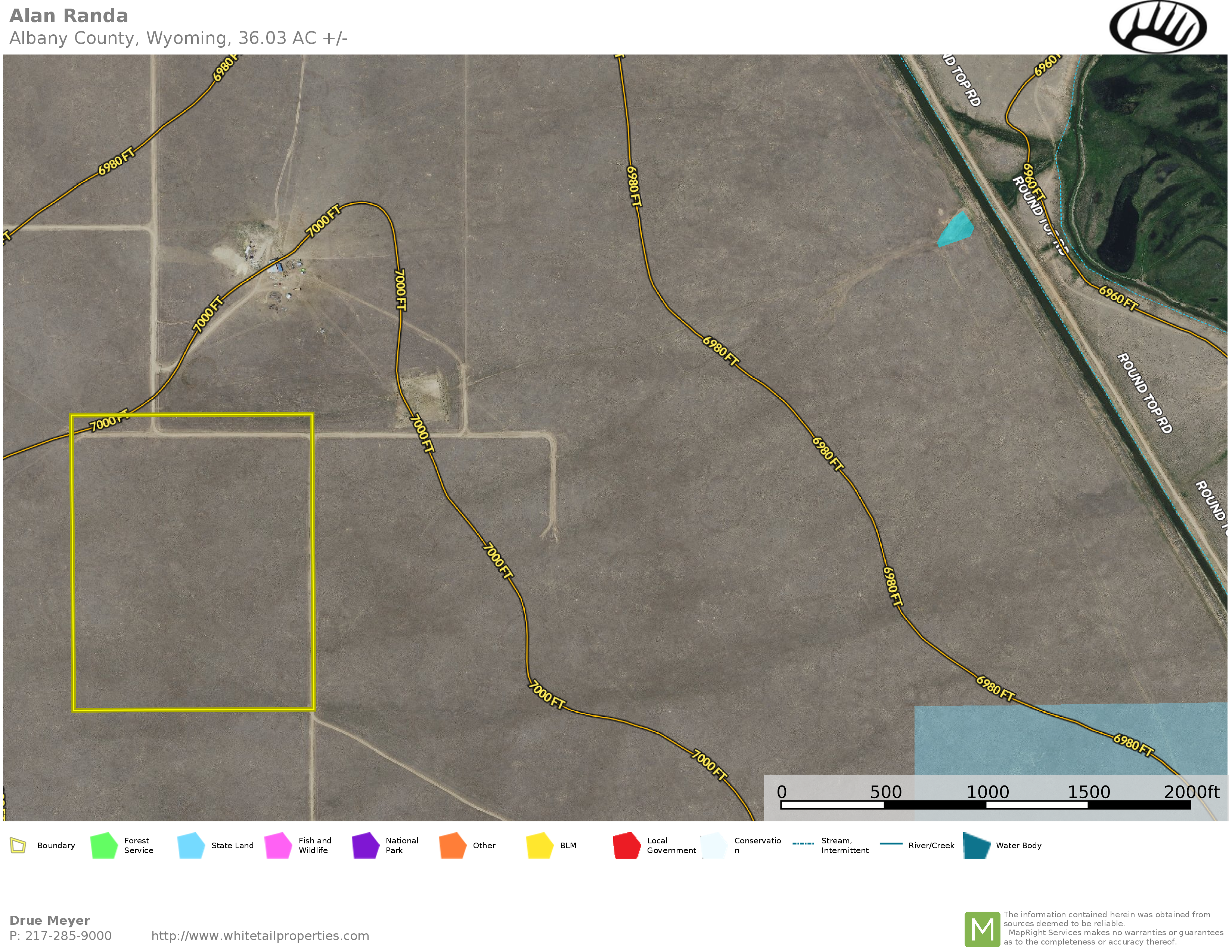Click the Conservation legend label
1232x952 pixels.
(757, 845)
